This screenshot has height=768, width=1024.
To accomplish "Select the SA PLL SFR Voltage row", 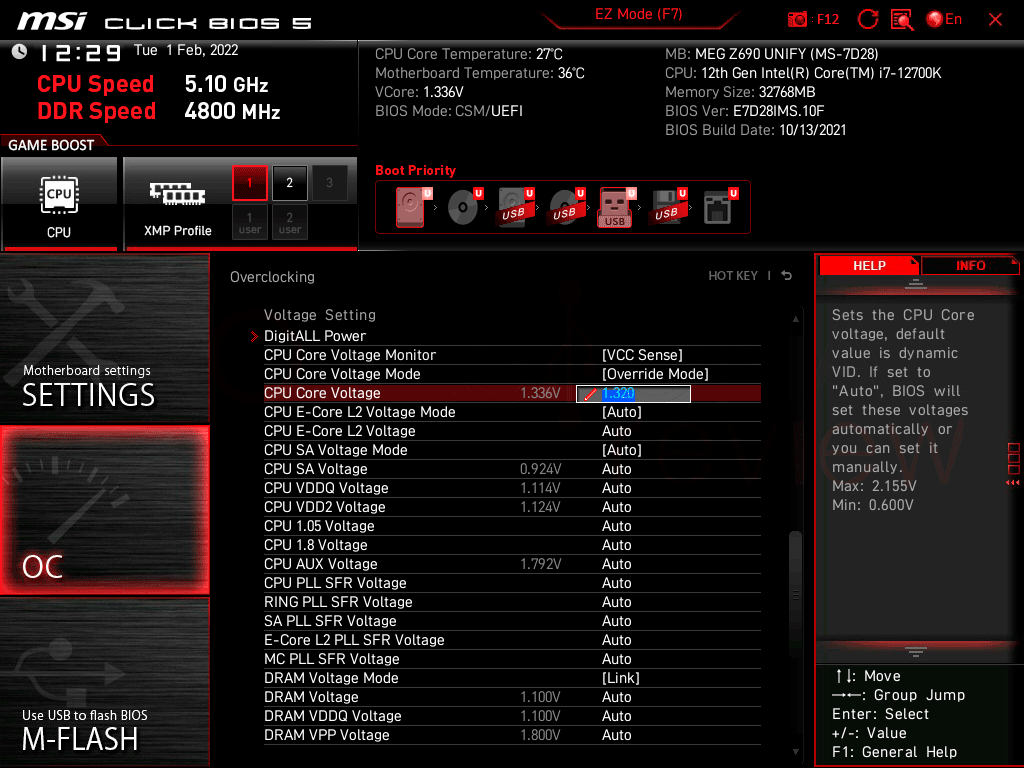I will 512,620.
